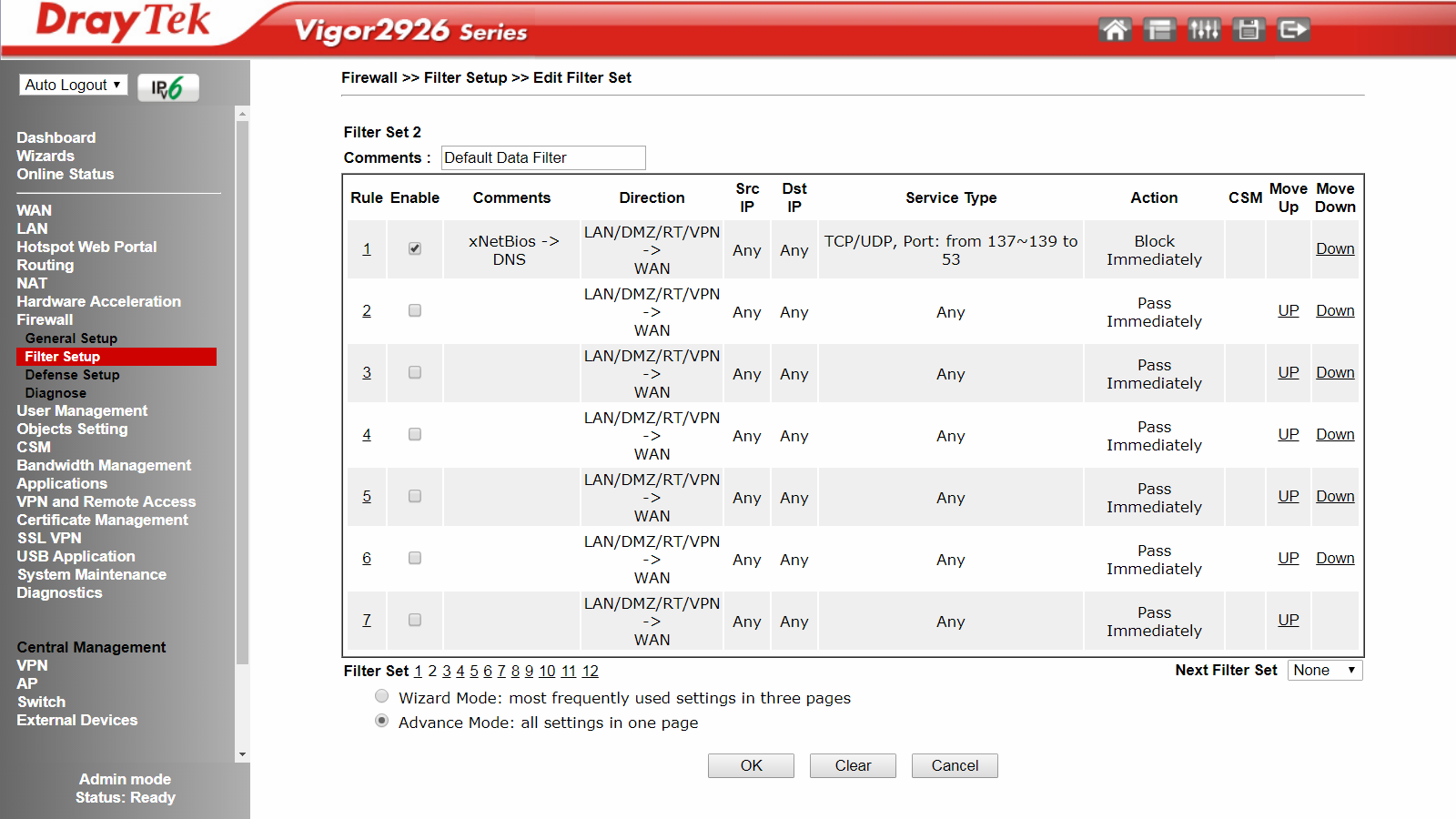Click the Cancel button

pos(955,765)
